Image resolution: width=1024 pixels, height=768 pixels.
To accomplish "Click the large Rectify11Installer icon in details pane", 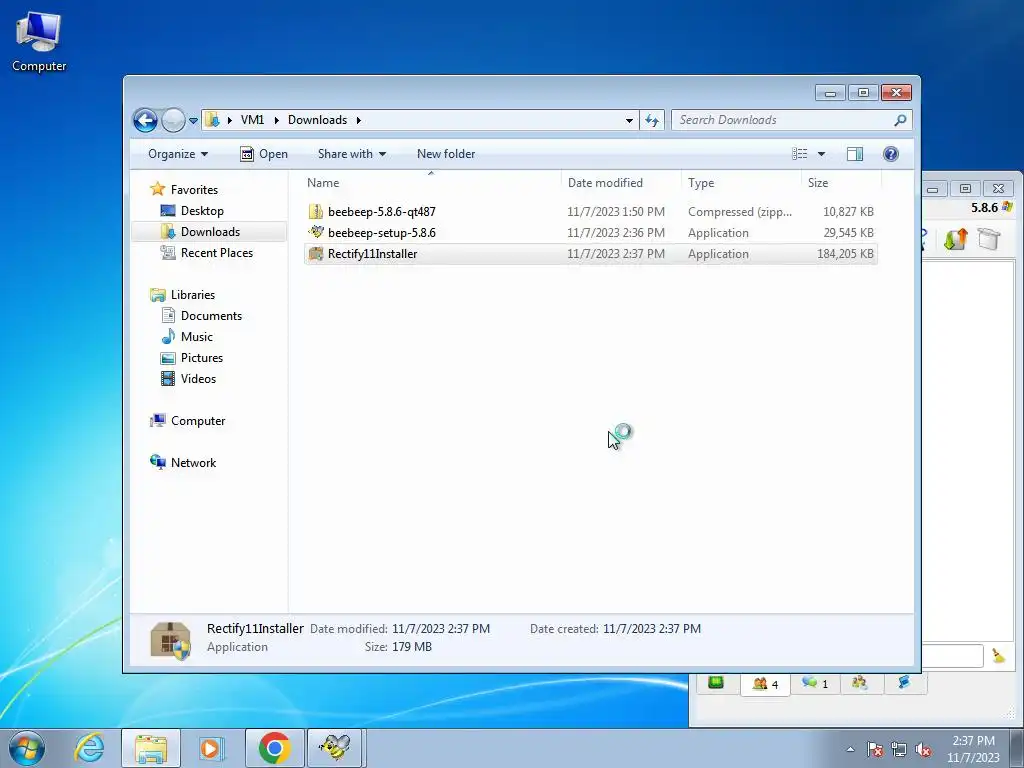I will pos(170,639).
